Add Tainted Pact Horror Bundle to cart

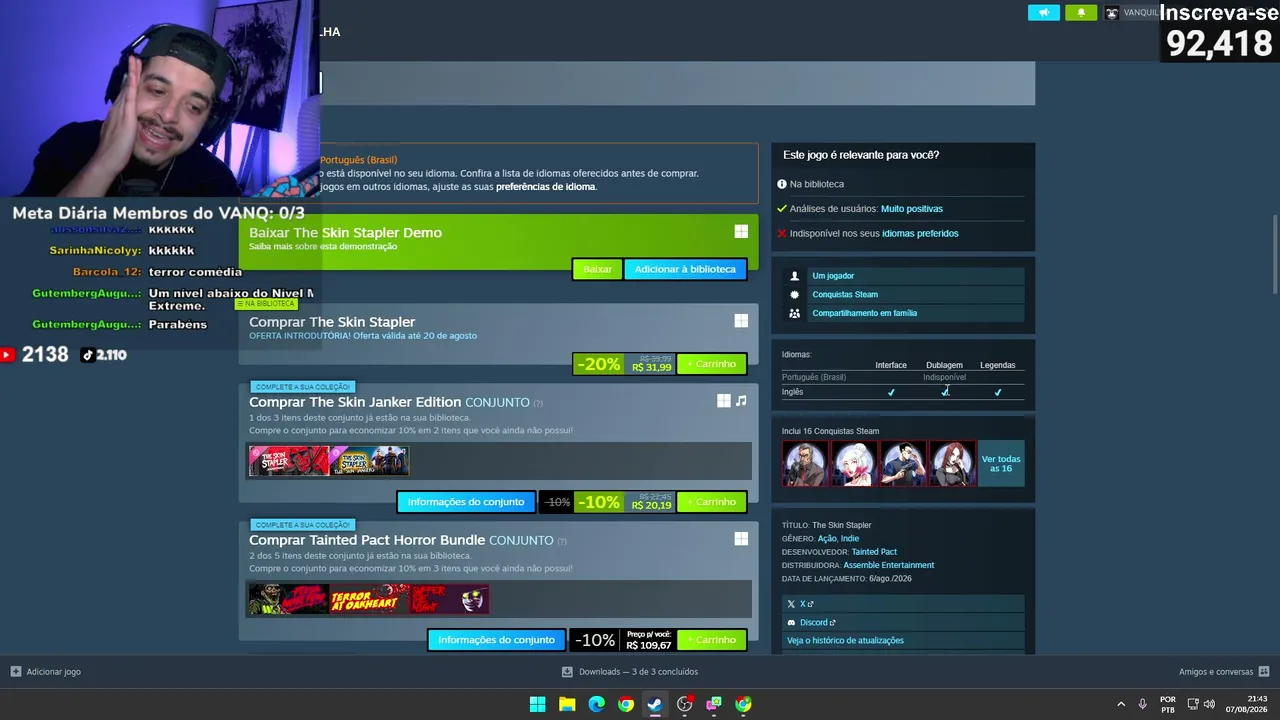[712, 640]
